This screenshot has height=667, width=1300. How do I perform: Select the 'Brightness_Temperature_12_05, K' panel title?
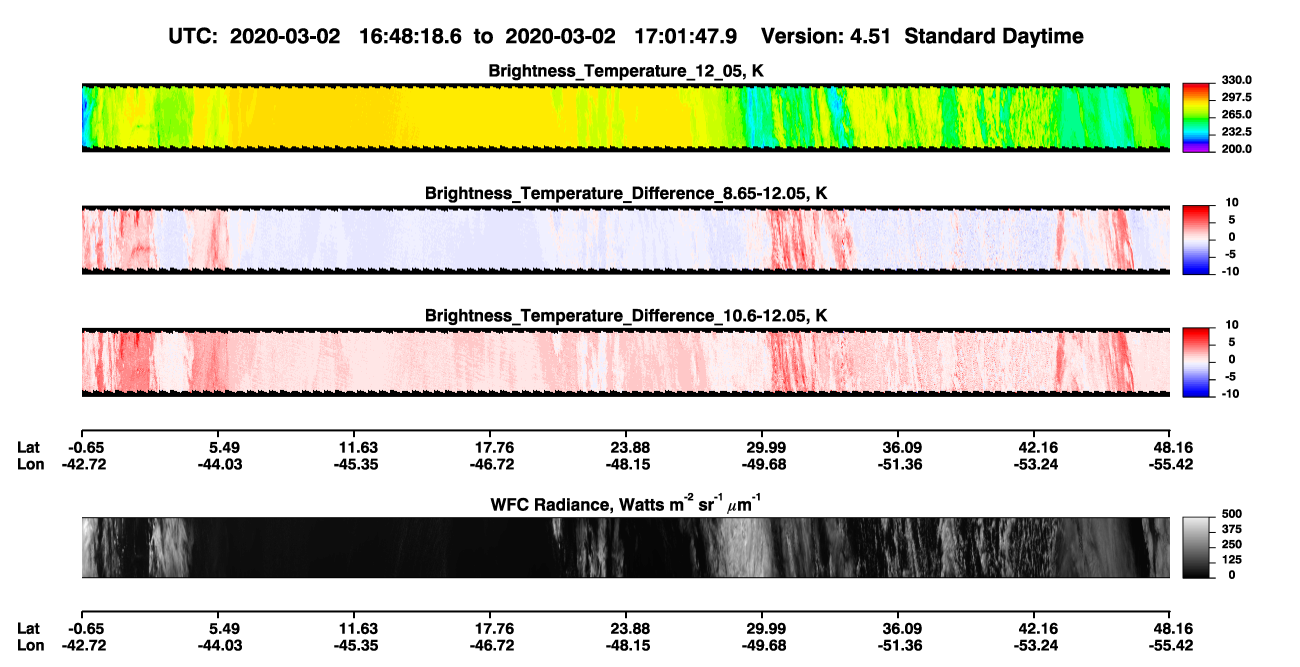626,70
